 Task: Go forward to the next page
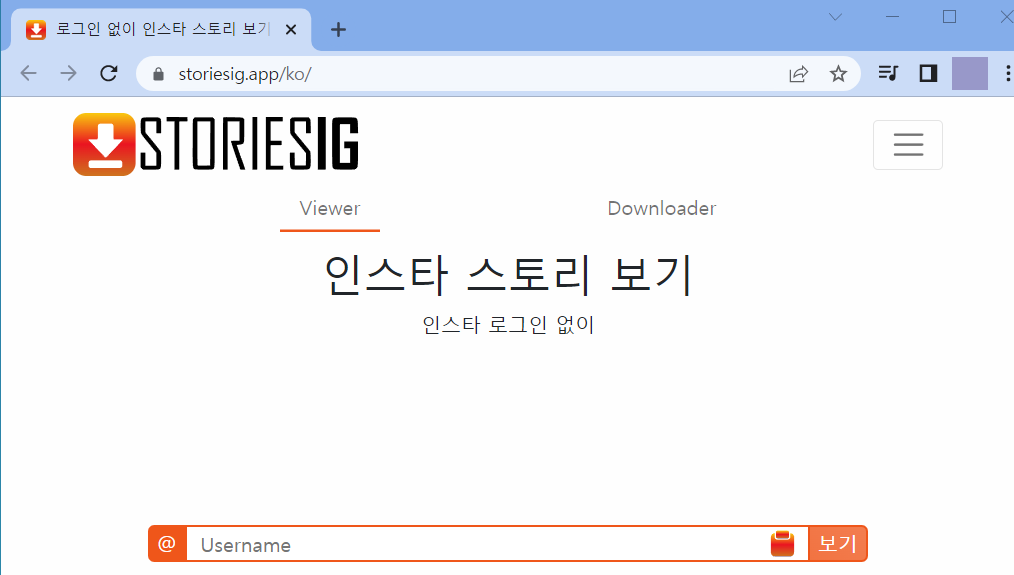(68, 74)
